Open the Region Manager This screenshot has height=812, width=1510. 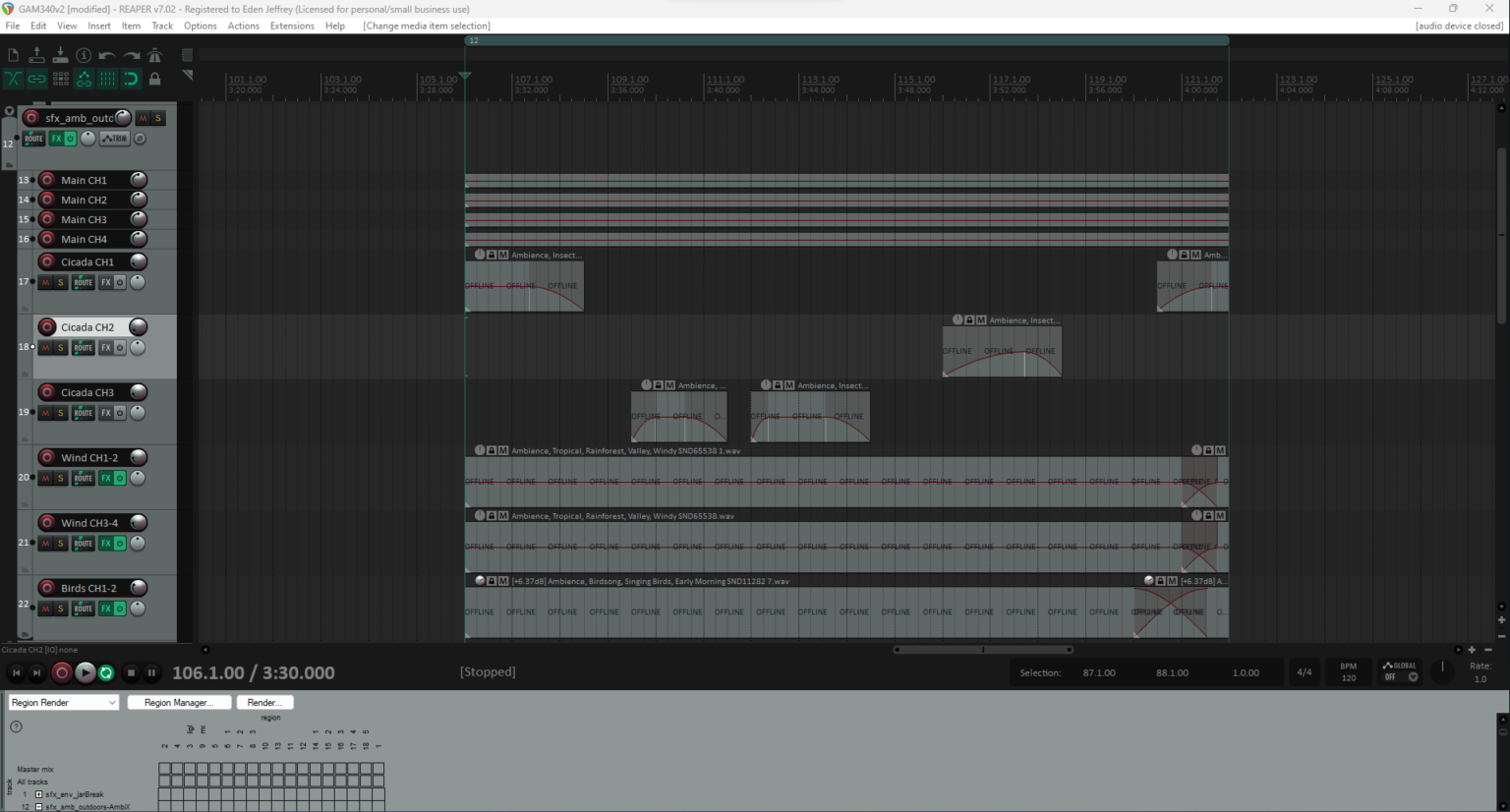click(178, 702)
